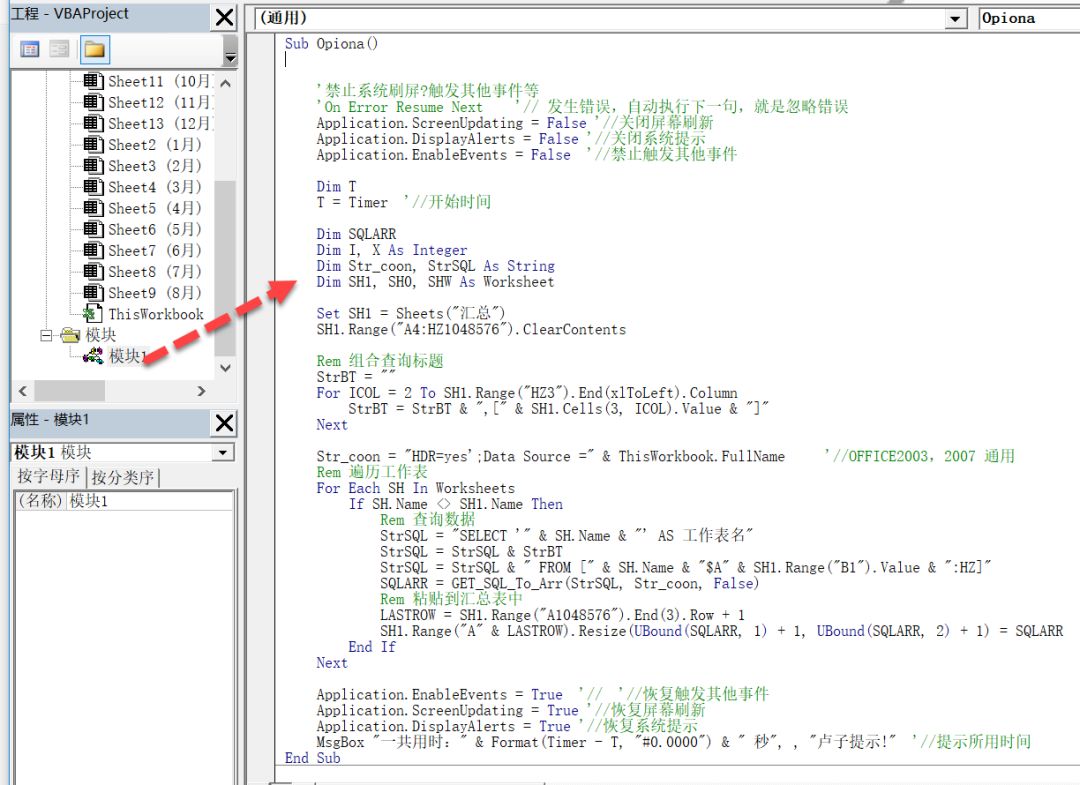
Task: Toggle Folders view in the project toolbar
Action: coord(94,50)
